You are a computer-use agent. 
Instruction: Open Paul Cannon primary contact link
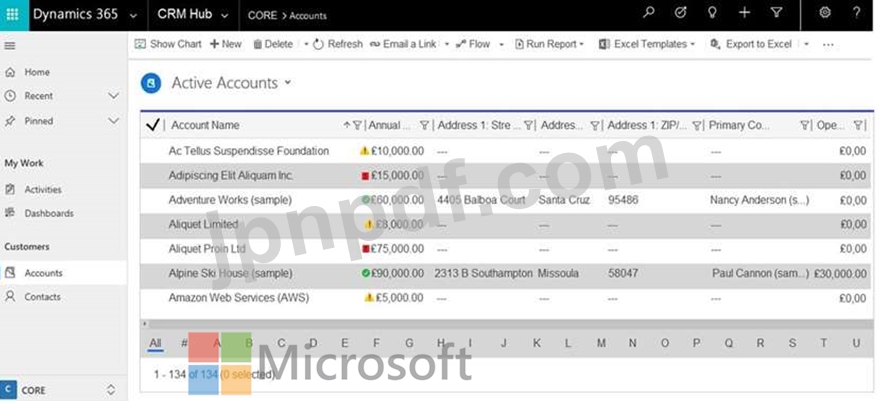761,274
